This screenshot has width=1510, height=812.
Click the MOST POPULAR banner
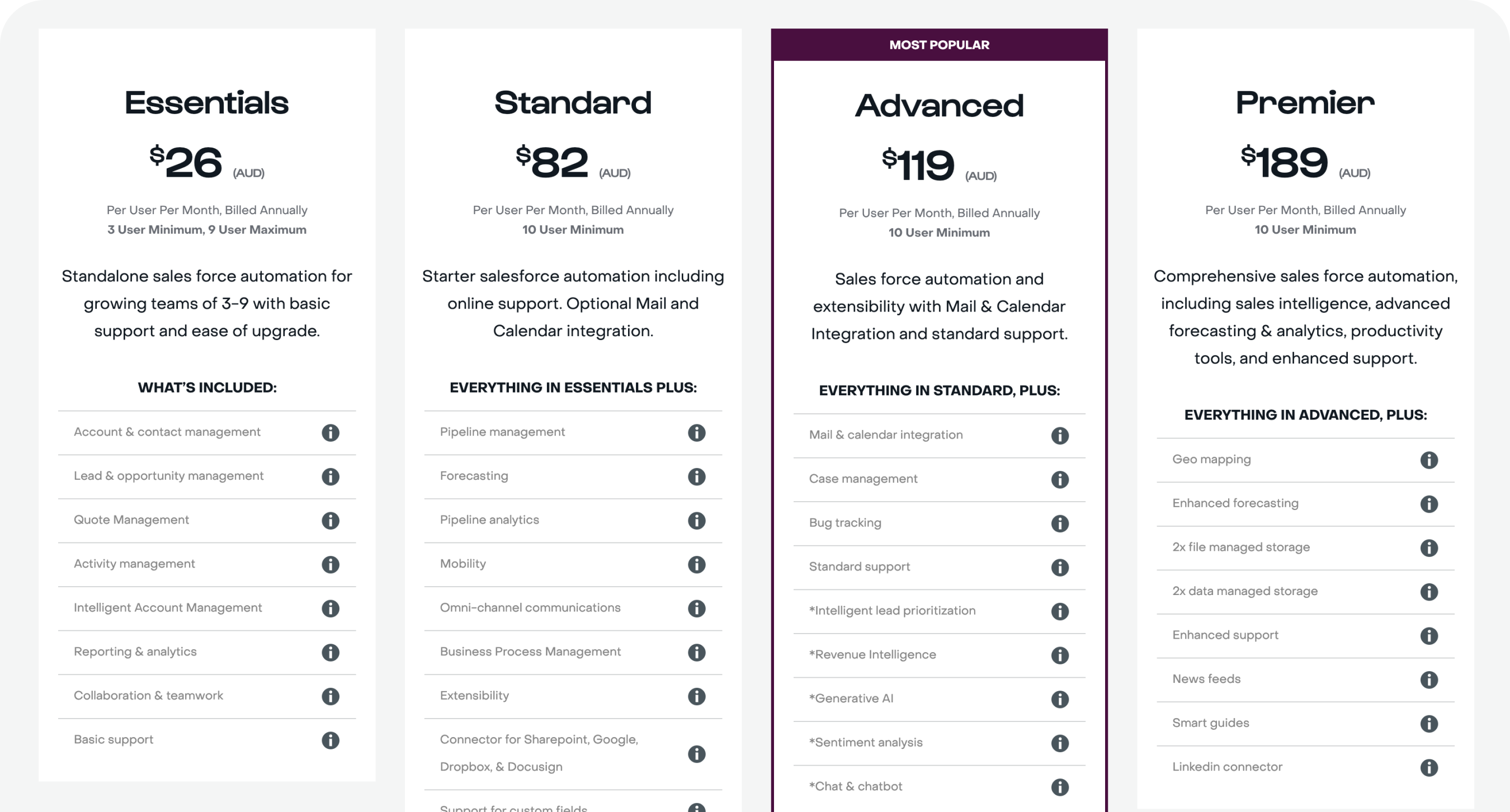[x=938, y=45]
